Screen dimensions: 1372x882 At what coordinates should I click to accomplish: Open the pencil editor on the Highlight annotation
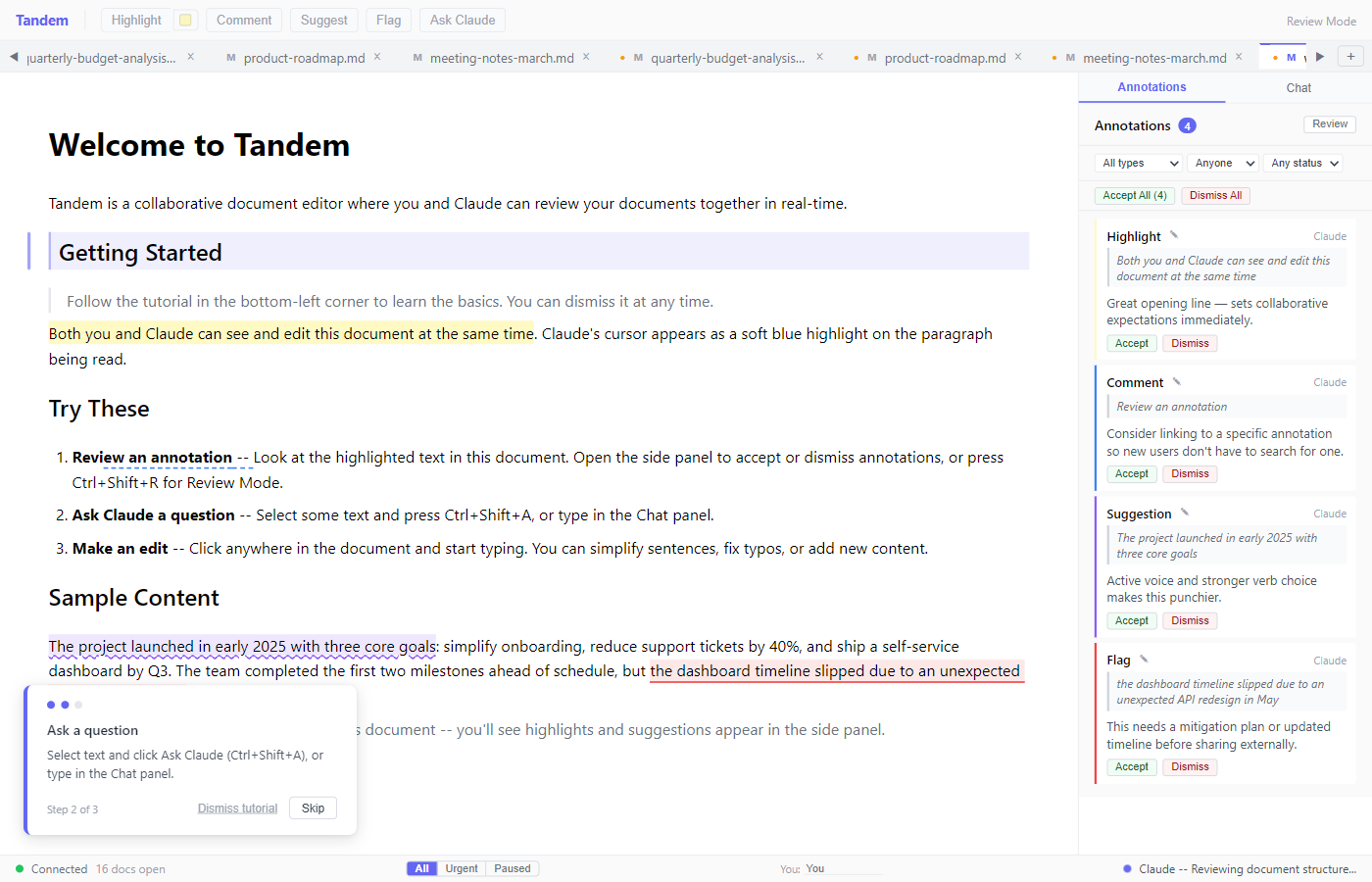[1173, 234]
